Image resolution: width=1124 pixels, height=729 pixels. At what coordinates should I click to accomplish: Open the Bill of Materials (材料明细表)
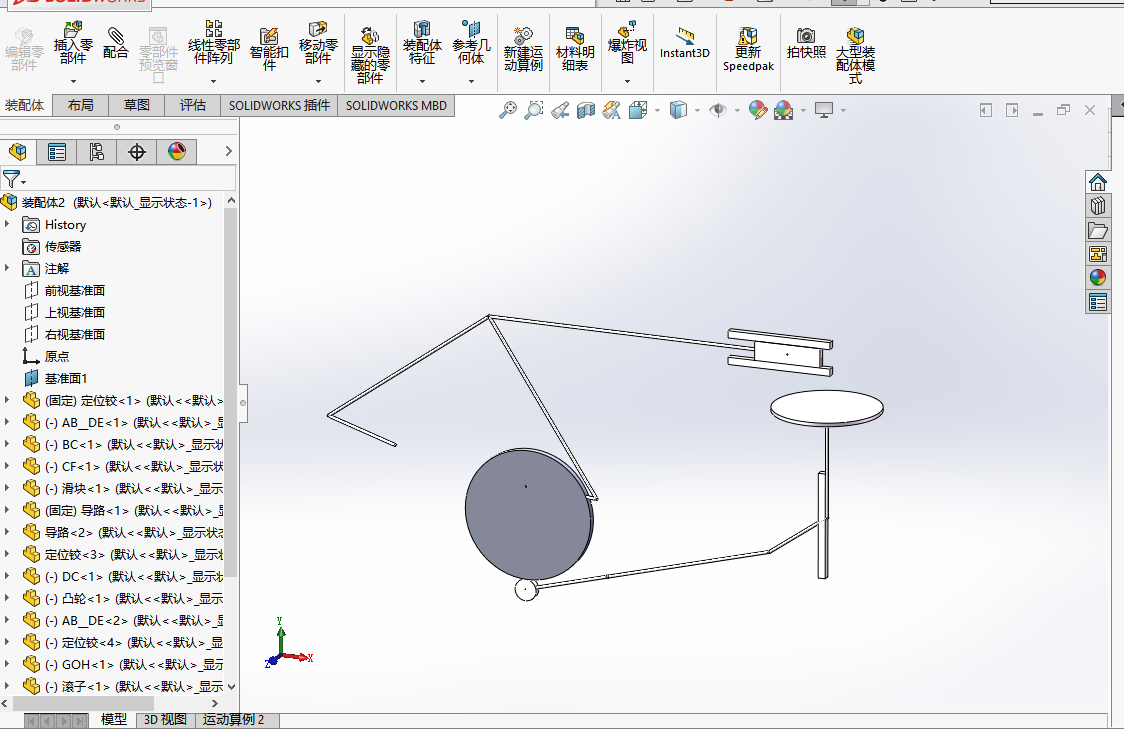pos(575,49)
